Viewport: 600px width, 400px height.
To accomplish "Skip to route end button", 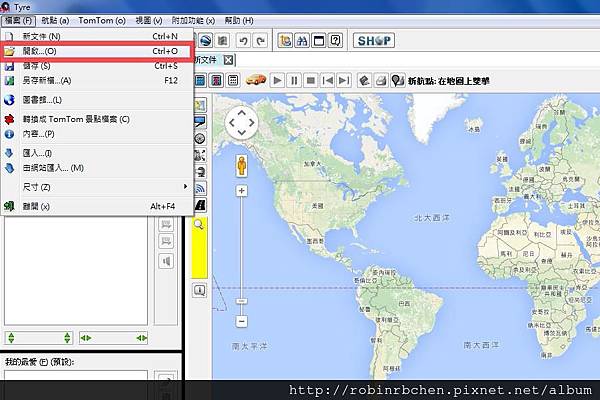I will 344,80.
